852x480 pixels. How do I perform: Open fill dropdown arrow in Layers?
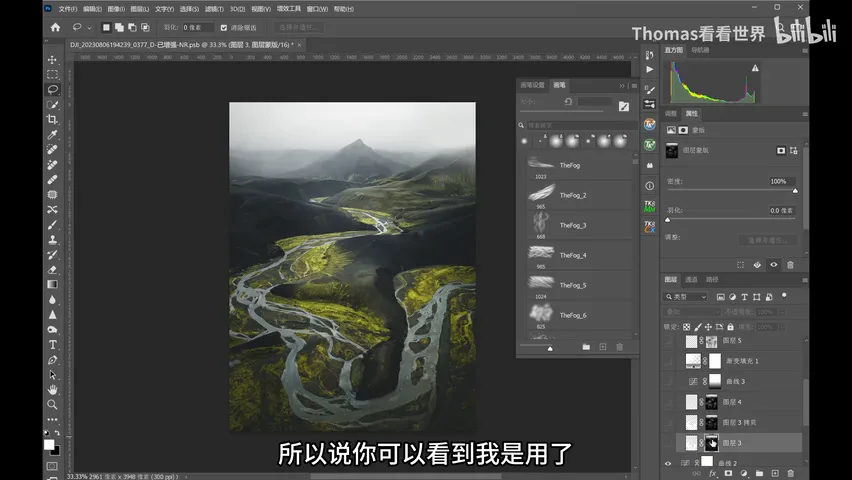coord(782,327)
